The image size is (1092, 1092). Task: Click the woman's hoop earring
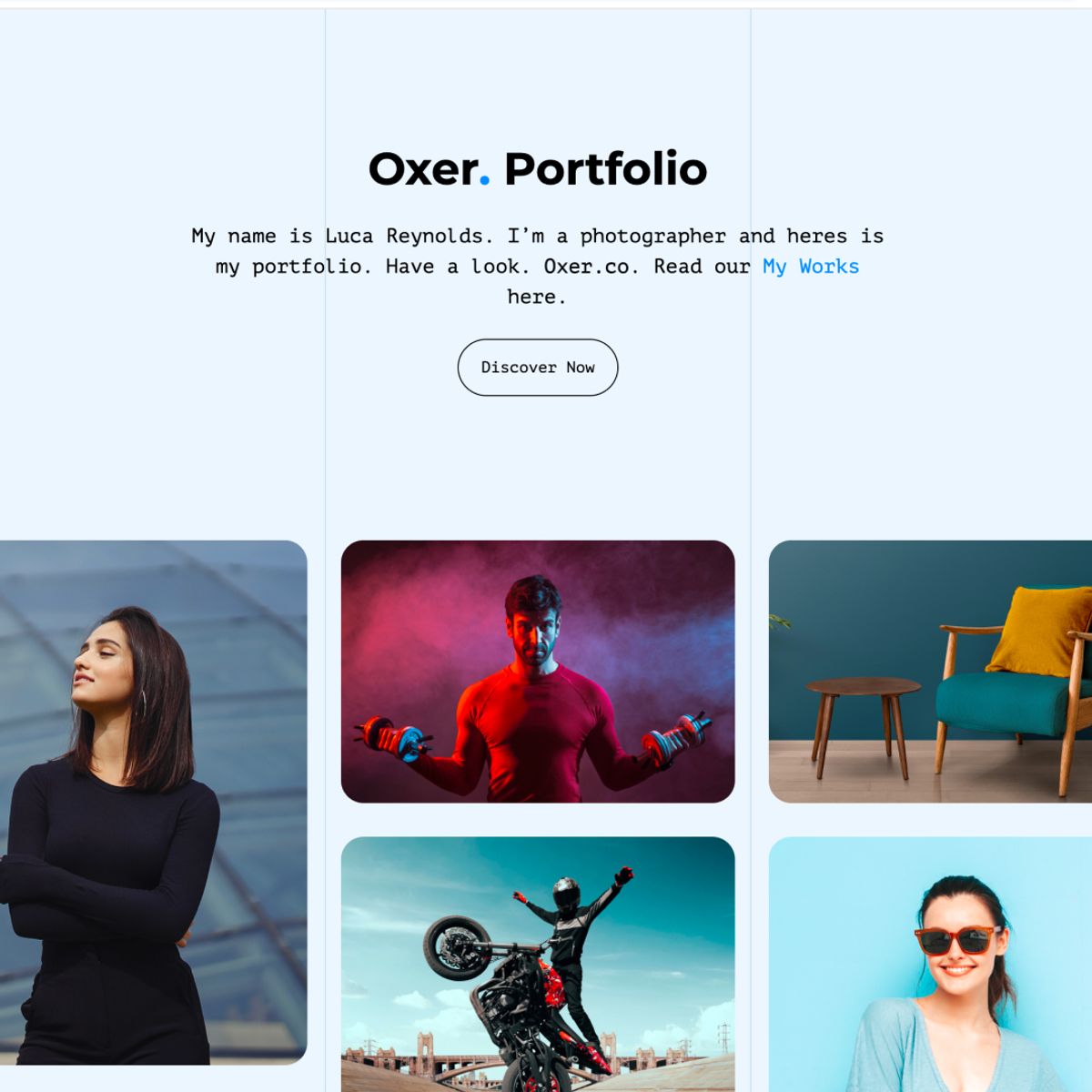pyautogui.click(x=142, y=704)
